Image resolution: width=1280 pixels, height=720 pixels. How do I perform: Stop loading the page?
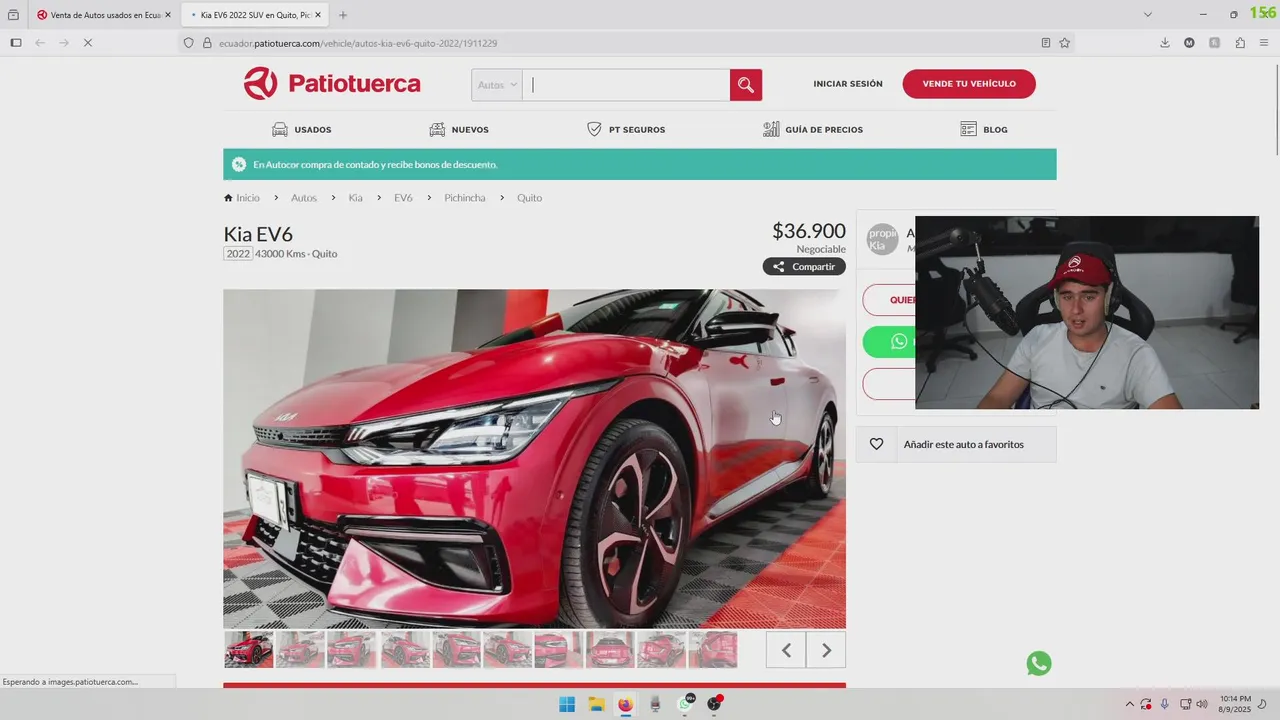[89, 43]
